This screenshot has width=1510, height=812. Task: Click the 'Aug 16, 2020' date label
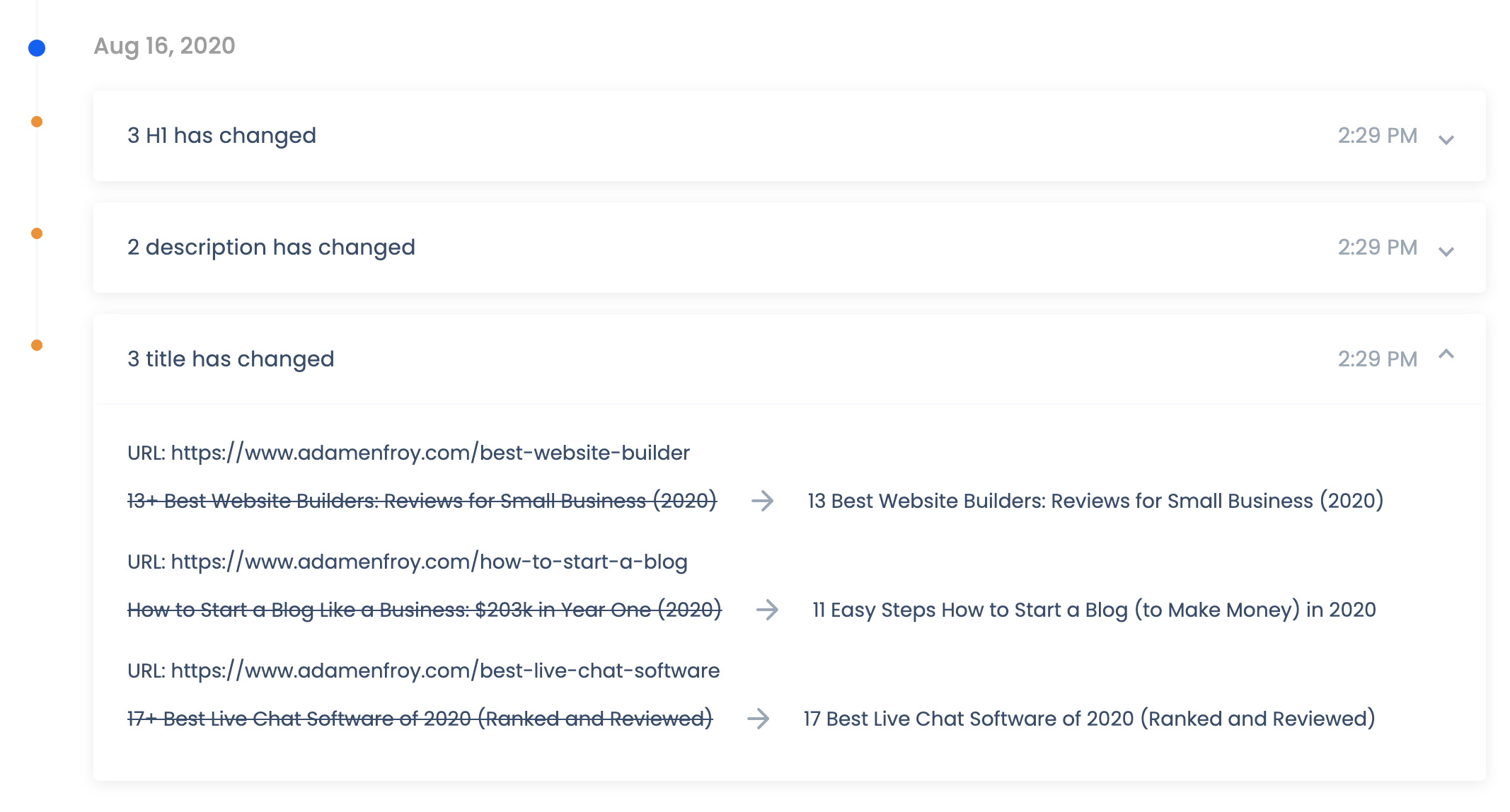164,46
